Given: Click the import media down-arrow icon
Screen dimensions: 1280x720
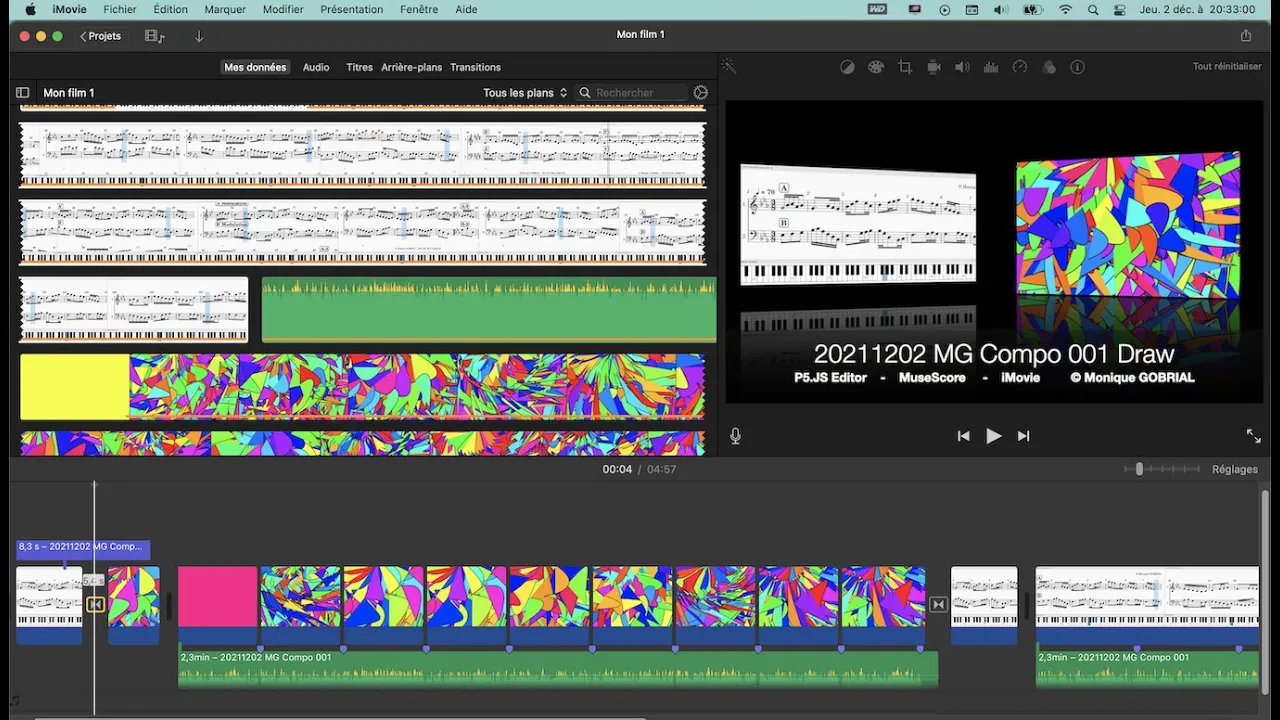Looking at the screenshot, I should (199, 36).
